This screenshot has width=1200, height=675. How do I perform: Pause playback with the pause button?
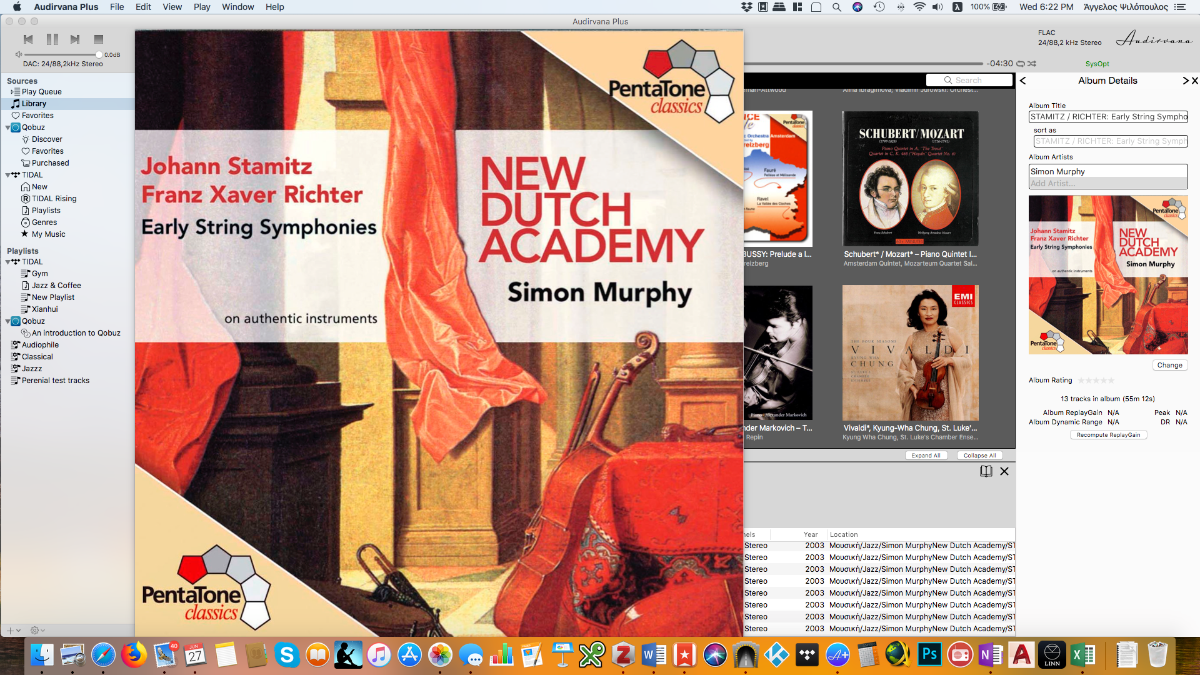coord(52,39)
